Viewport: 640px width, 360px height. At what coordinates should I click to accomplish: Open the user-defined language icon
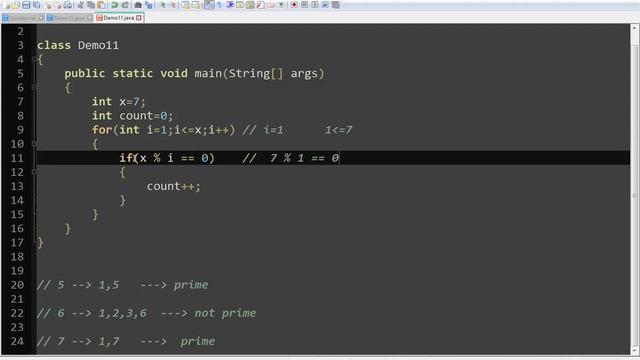pos(240,5)
